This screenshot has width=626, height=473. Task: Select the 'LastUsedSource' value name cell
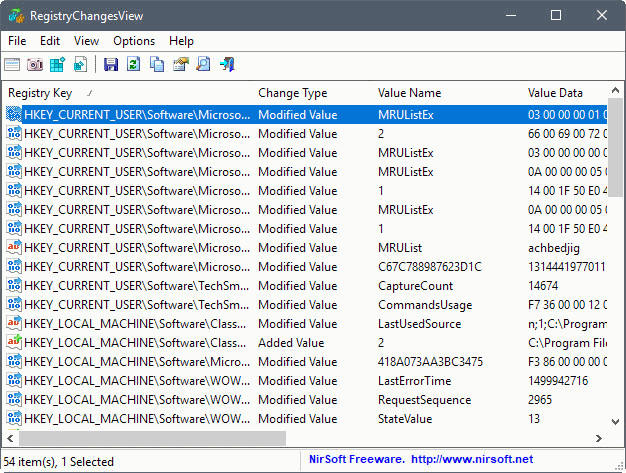coord(420,324)
